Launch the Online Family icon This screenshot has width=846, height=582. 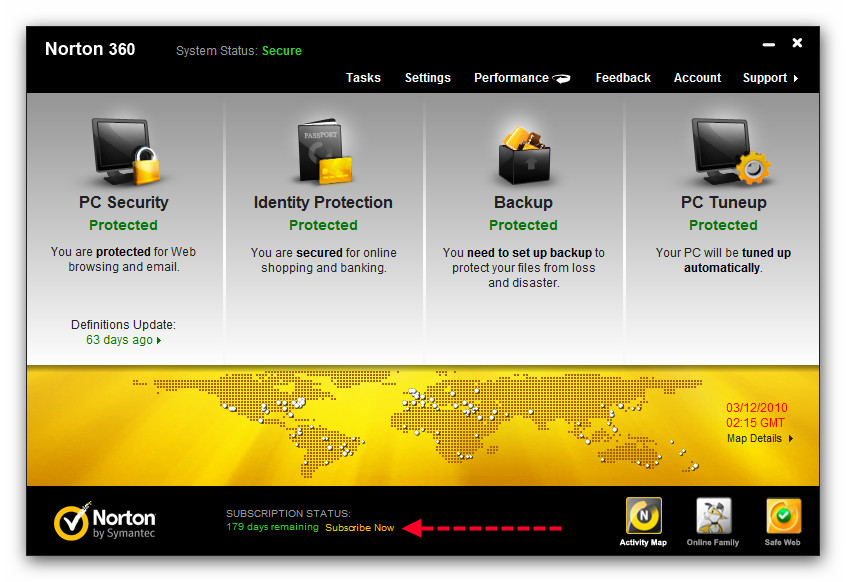coord(713,516)
